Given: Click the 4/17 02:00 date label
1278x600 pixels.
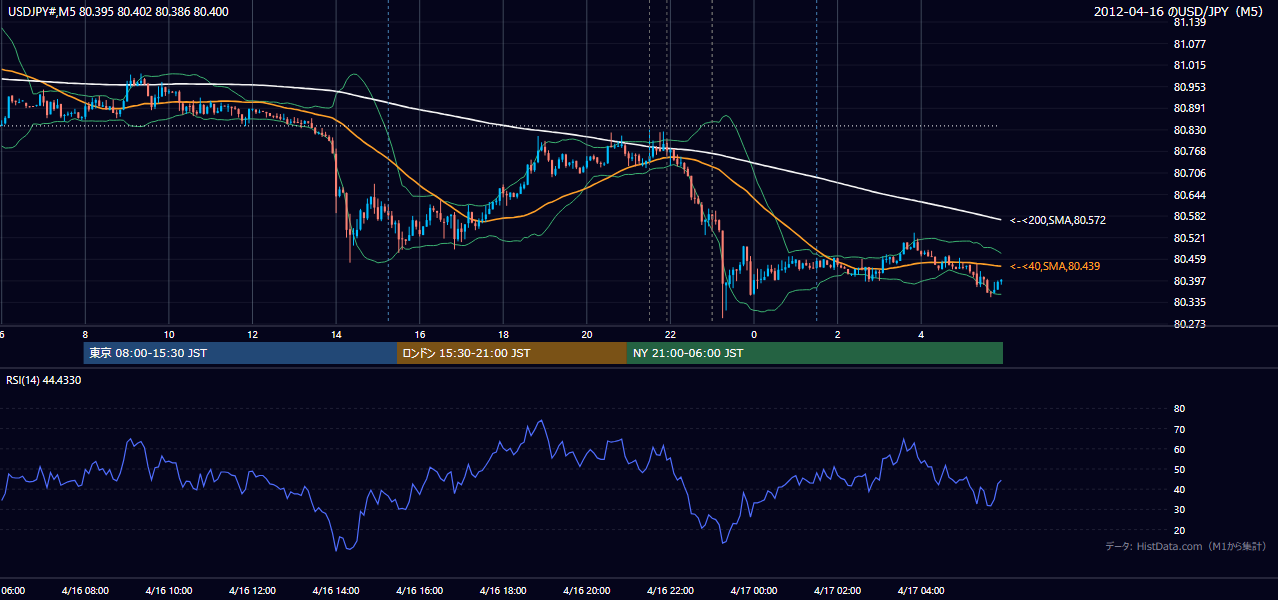Looking at the screenshot, I should (838, 590).
